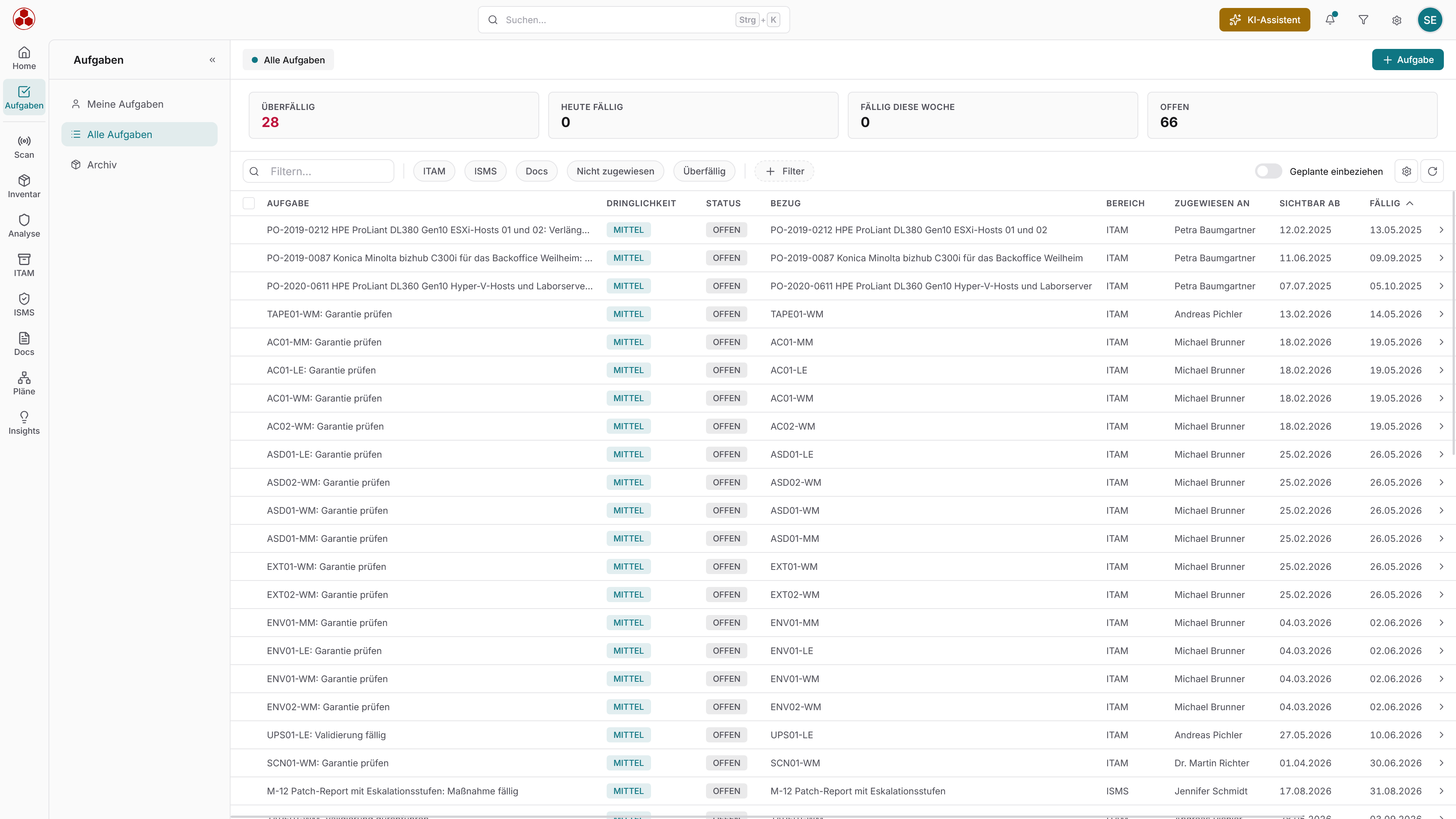
Task: Select Alle Aufgaben in the panel
Action: (139, 135)
